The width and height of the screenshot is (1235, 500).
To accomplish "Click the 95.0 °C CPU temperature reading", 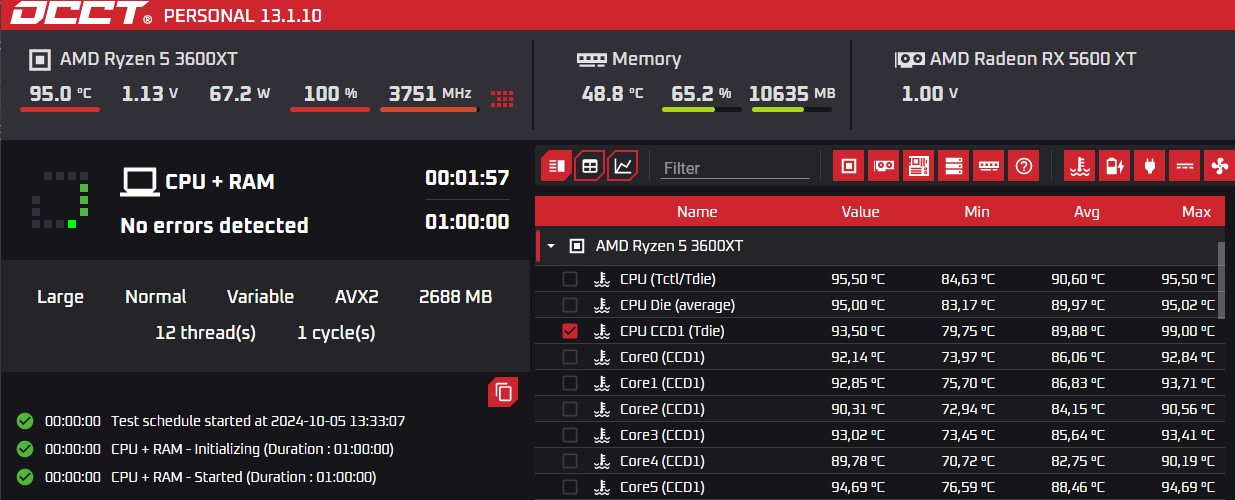I will click(61, 94).
